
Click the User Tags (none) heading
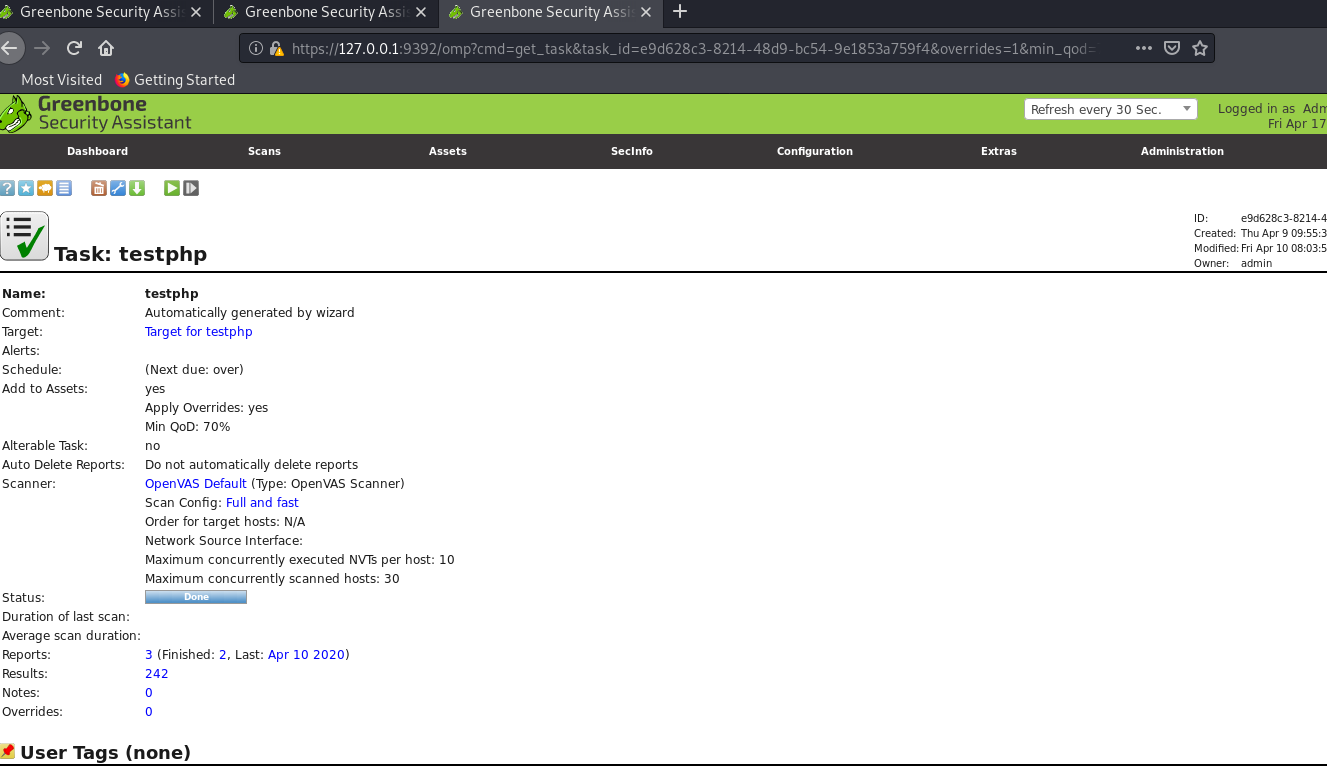point(105,752)
